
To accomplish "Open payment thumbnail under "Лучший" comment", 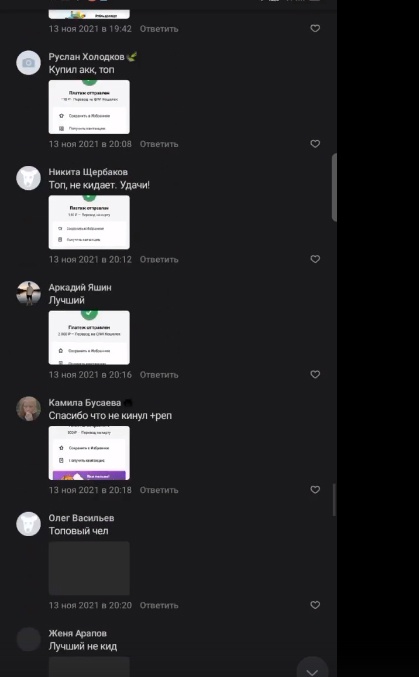I will click(89, 338).
